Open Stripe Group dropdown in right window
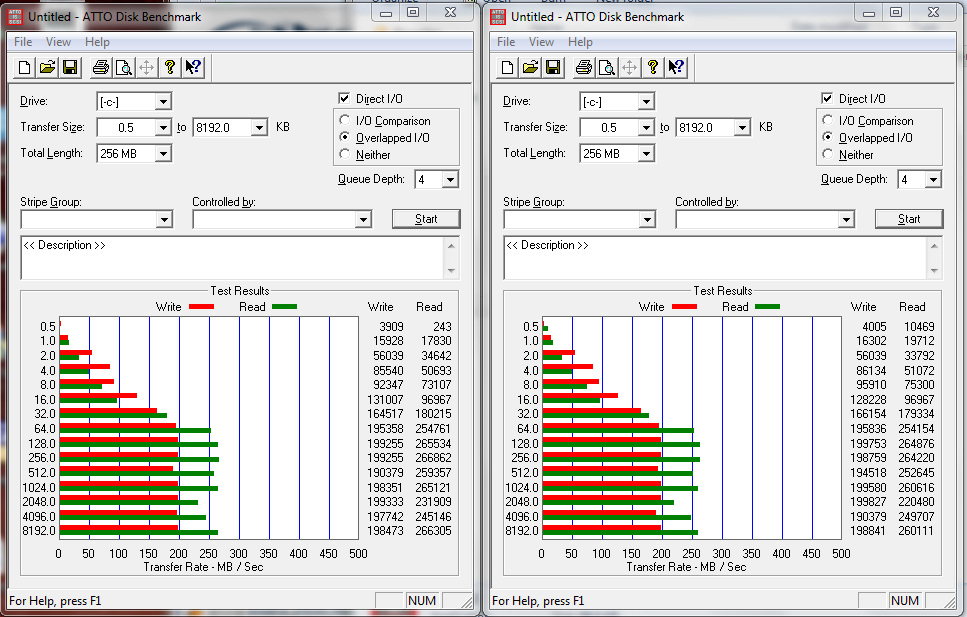Viewport: 967px width, 617px height. click(x=646, y=220)
